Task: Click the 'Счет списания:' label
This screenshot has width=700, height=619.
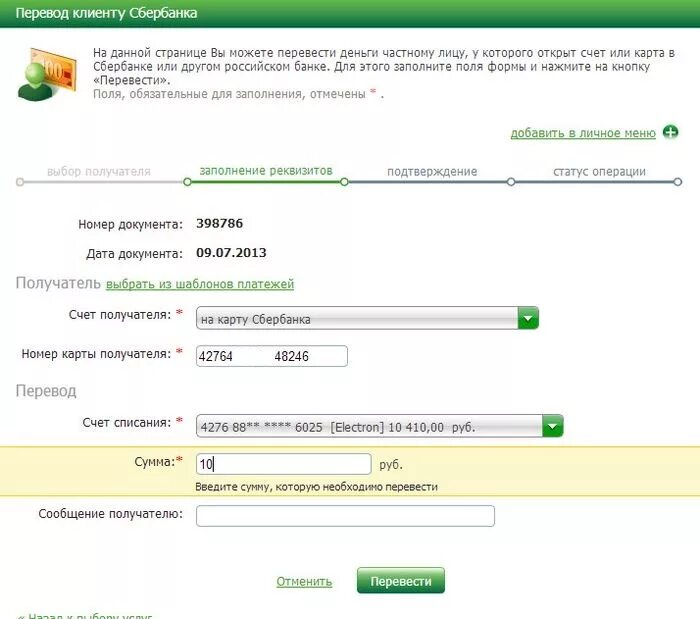Action: click(x=127, y=423)
